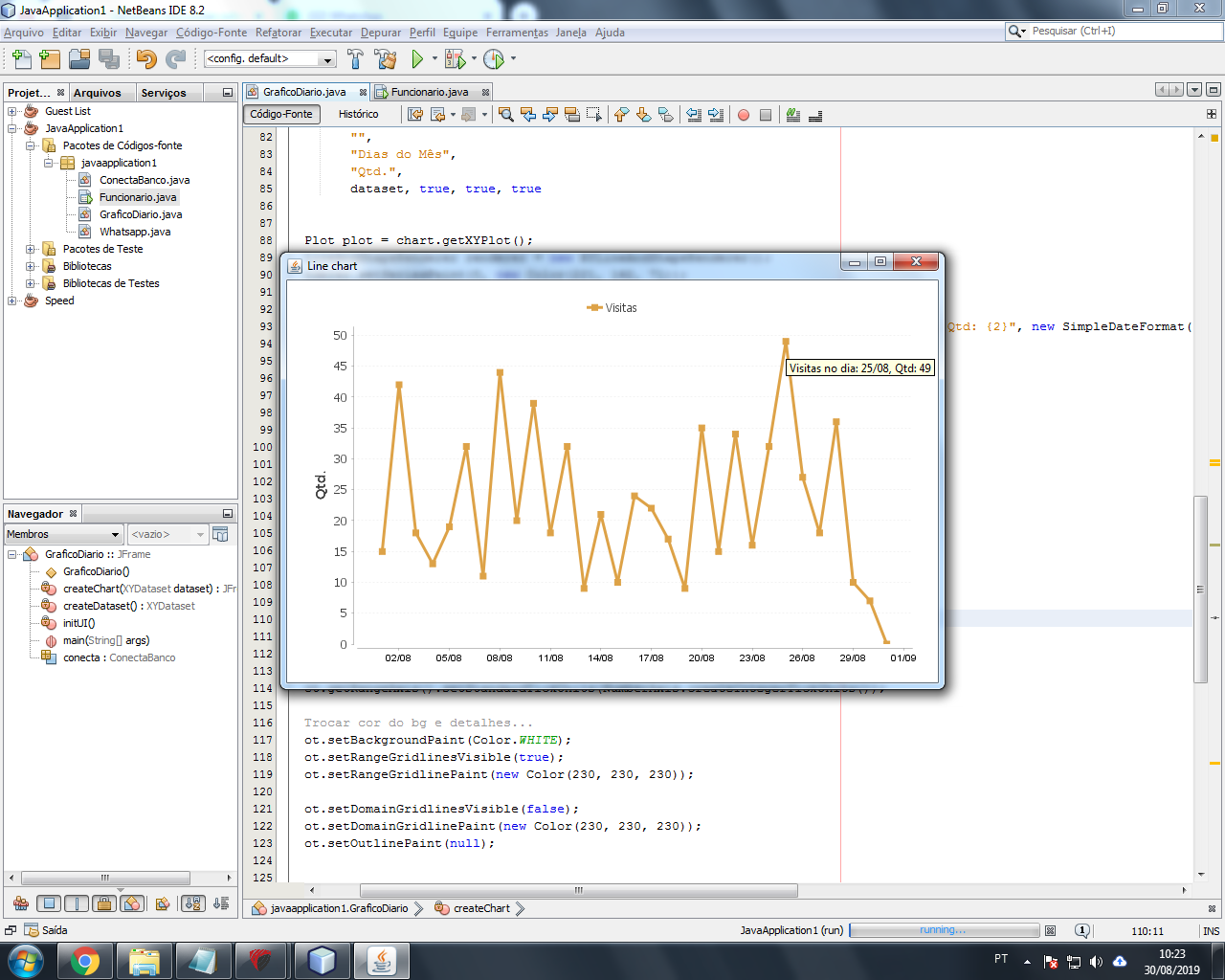This screenshot has height=980, width=1225.
Task: Click the Undo arrow in the main toolbar
Action: click(145, 59)
